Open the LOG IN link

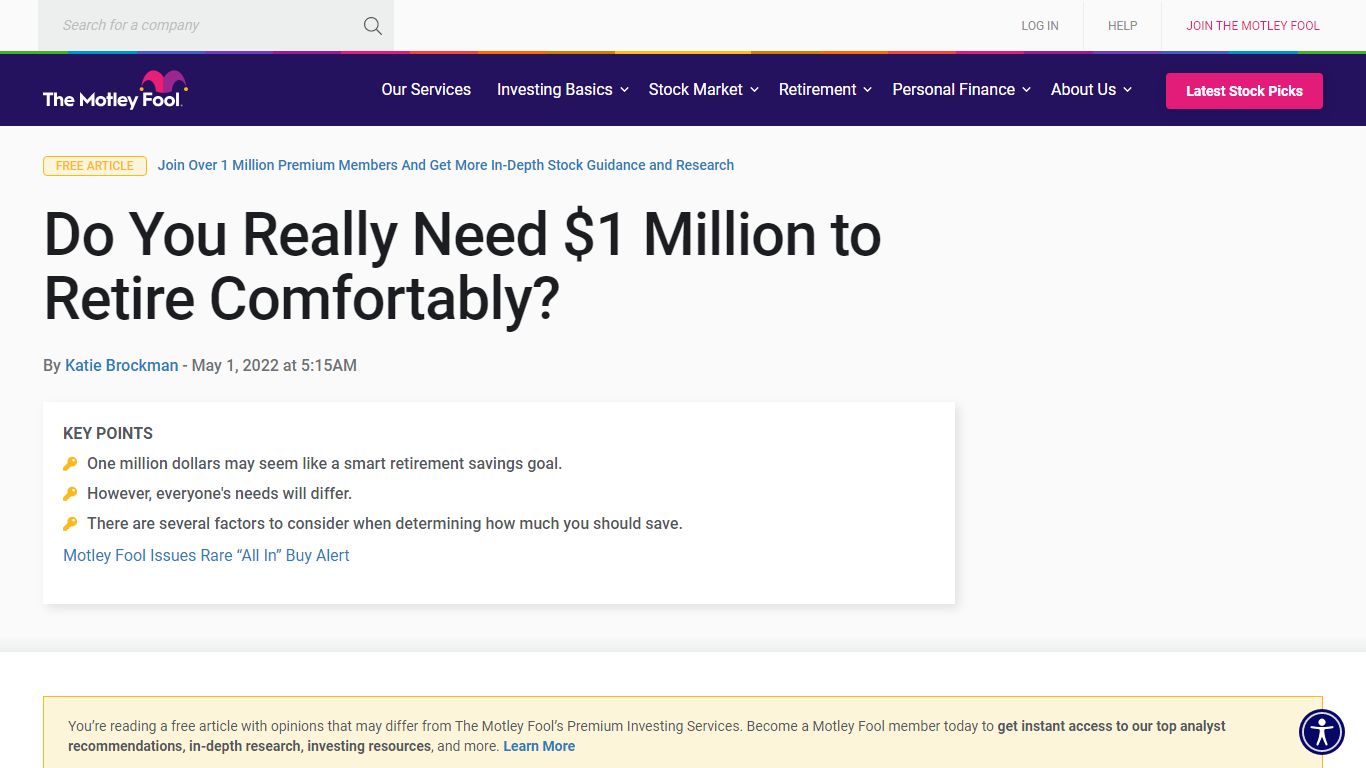pos(1040,26)
